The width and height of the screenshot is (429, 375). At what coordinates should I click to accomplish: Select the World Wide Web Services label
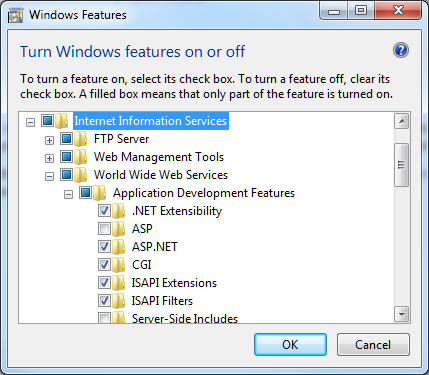click(x=161, y=175)
